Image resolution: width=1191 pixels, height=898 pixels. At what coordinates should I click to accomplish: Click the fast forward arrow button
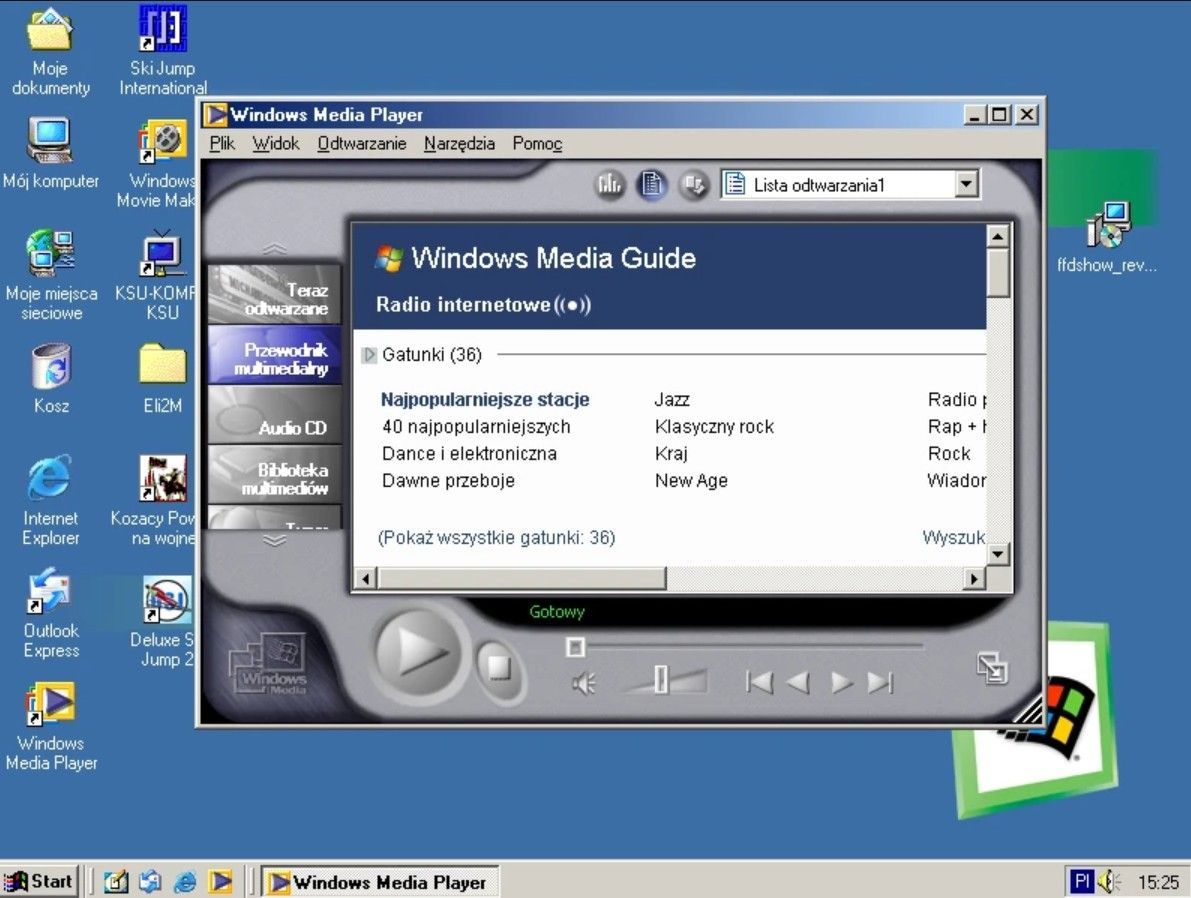pyautogui.click(x=842, y=683)
